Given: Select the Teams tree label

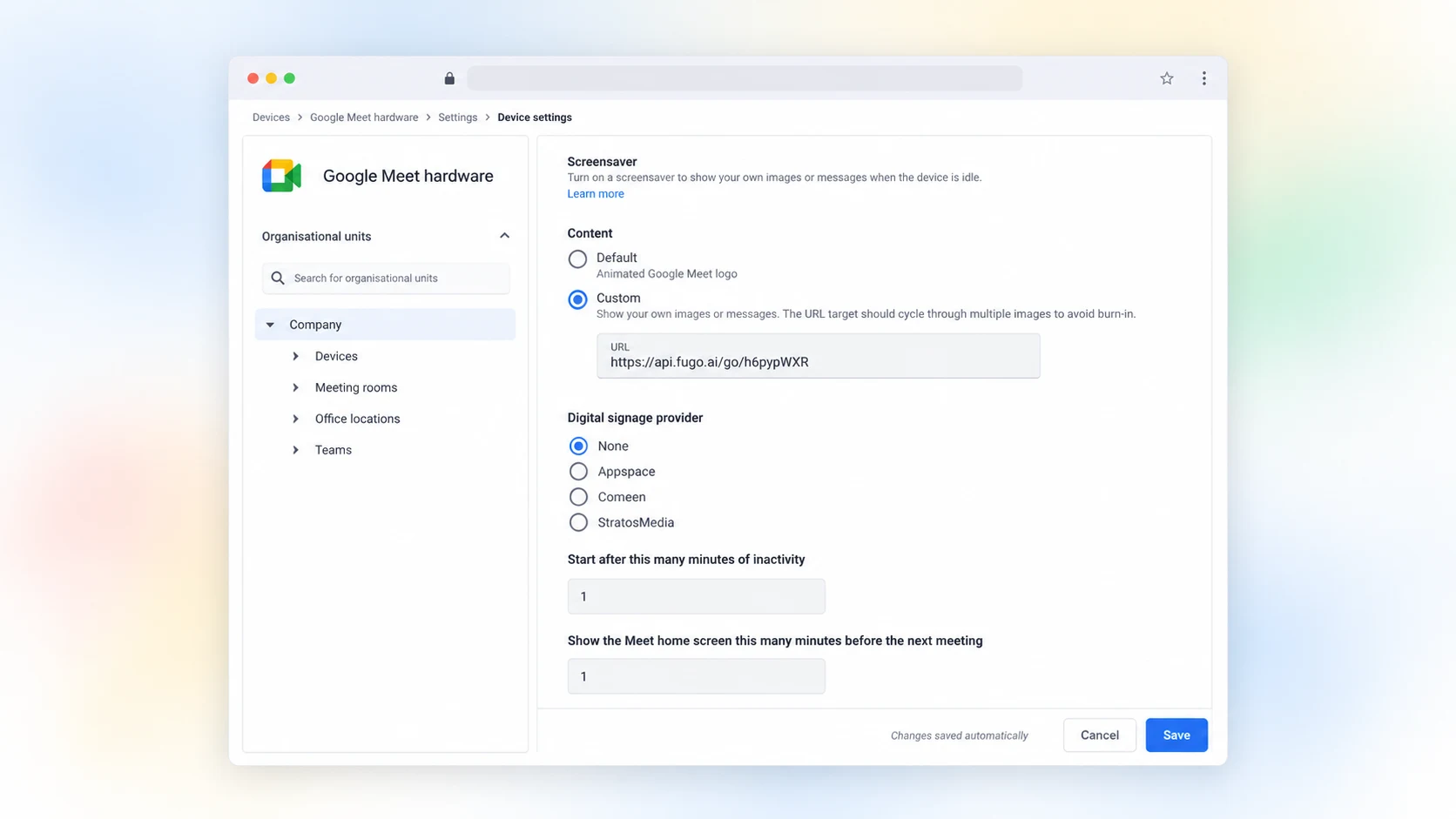Looking at the screenshot, I should (334, 450).
